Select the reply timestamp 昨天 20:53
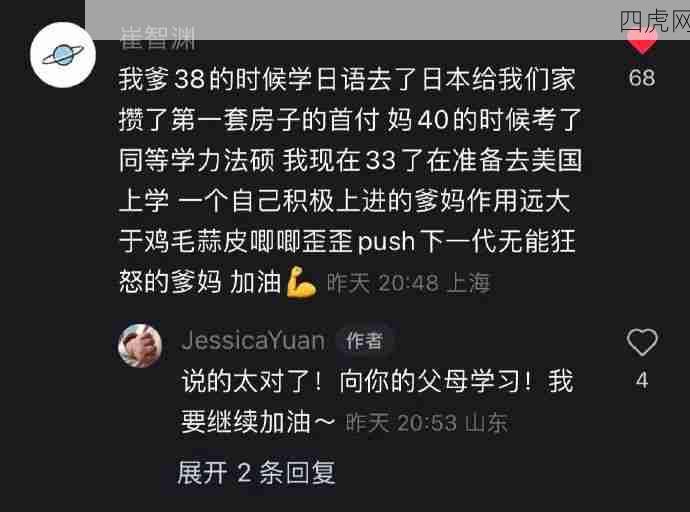Image resolution: width=690 pixels, height=512 pixels. point(401,423)
